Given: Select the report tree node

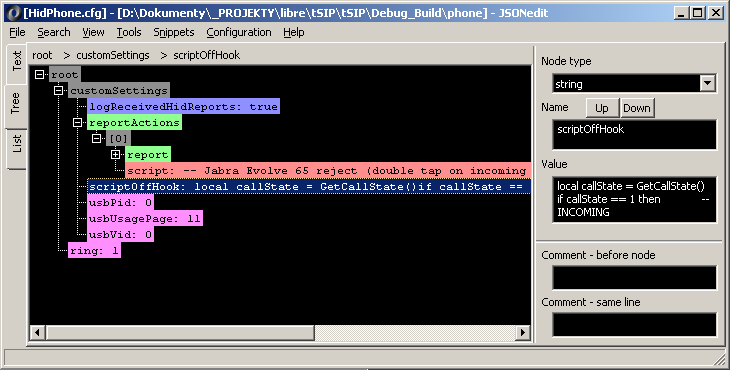Looking at the screenshot, I should click(148, 155).
